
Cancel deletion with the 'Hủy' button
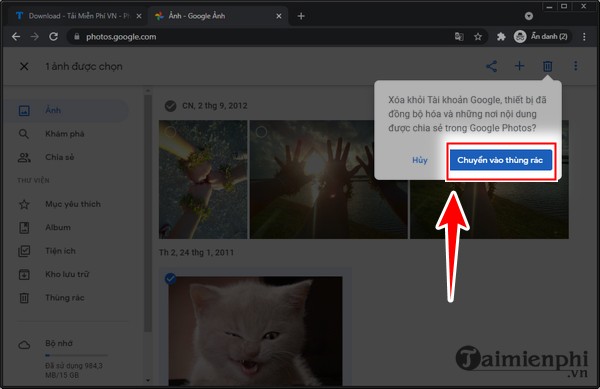pos(419,160)
